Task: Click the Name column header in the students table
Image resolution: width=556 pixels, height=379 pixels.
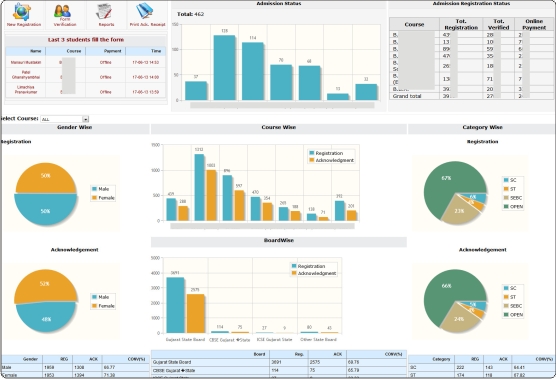Action: [35, 51]
